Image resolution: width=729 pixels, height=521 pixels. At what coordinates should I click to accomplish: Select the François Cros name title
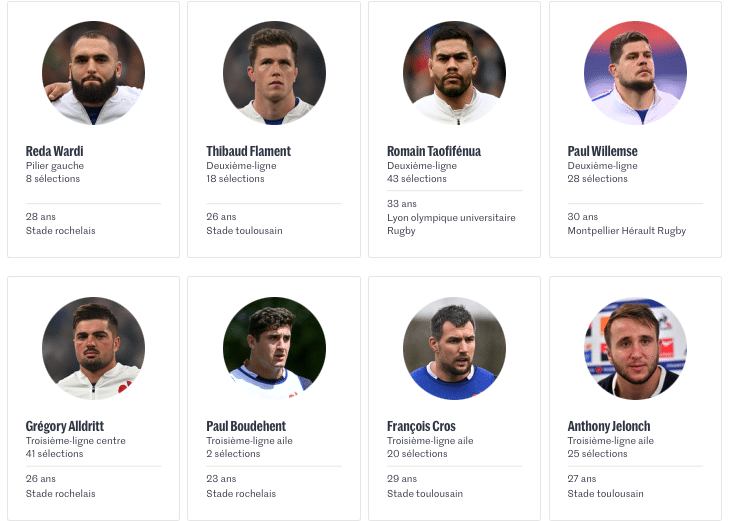click(421, 426)
